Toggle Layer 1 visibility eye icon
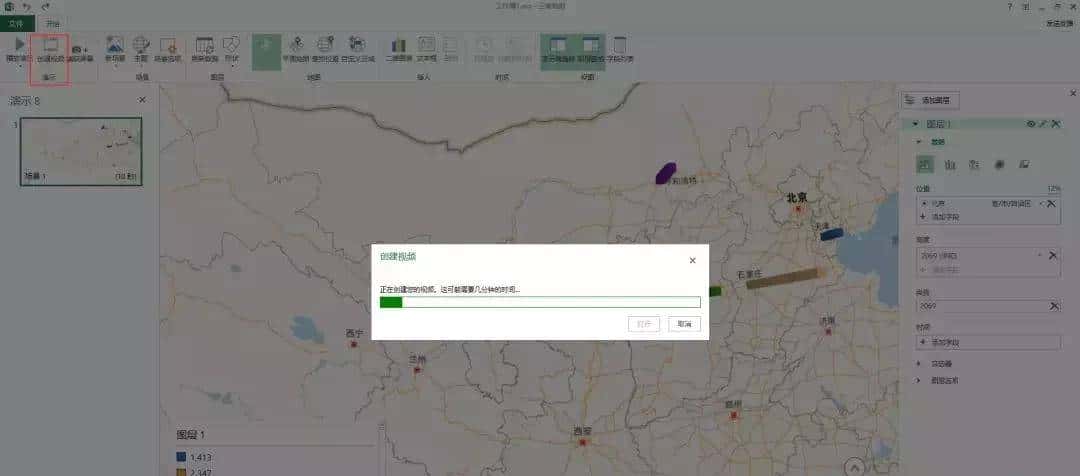Image resolution: width=1080 pixels, height=476 pixels. (x=1030, y=124)
